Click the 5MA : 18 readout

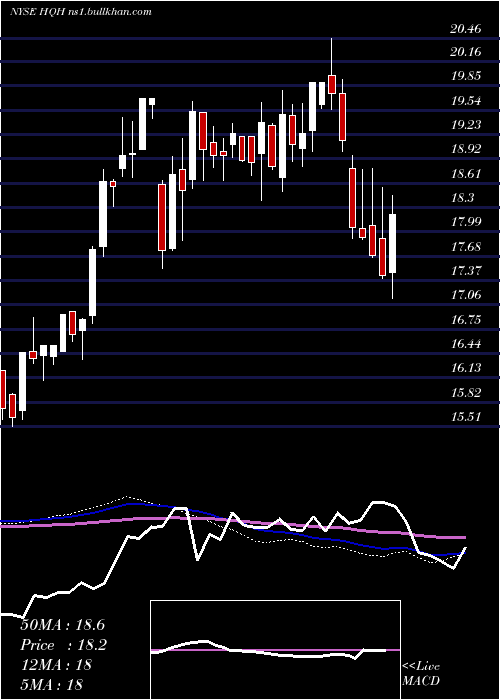(x=51, y=684)
